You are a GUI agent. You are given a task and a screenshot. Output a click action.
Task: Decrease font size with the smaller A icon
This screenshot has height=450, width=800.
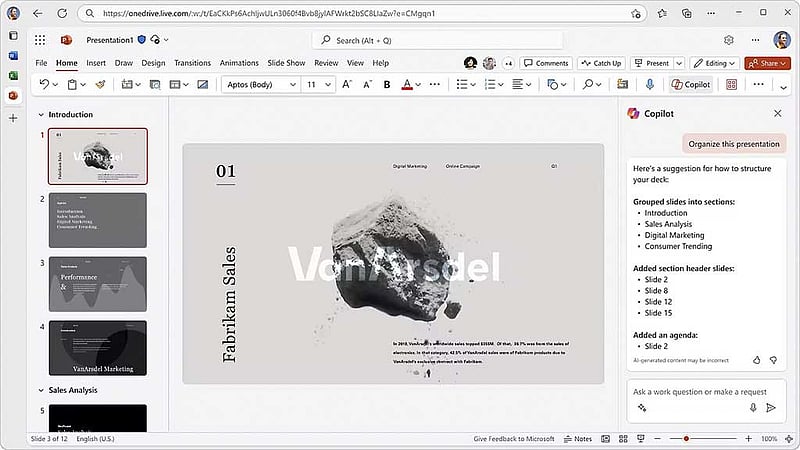pos(367,85)
